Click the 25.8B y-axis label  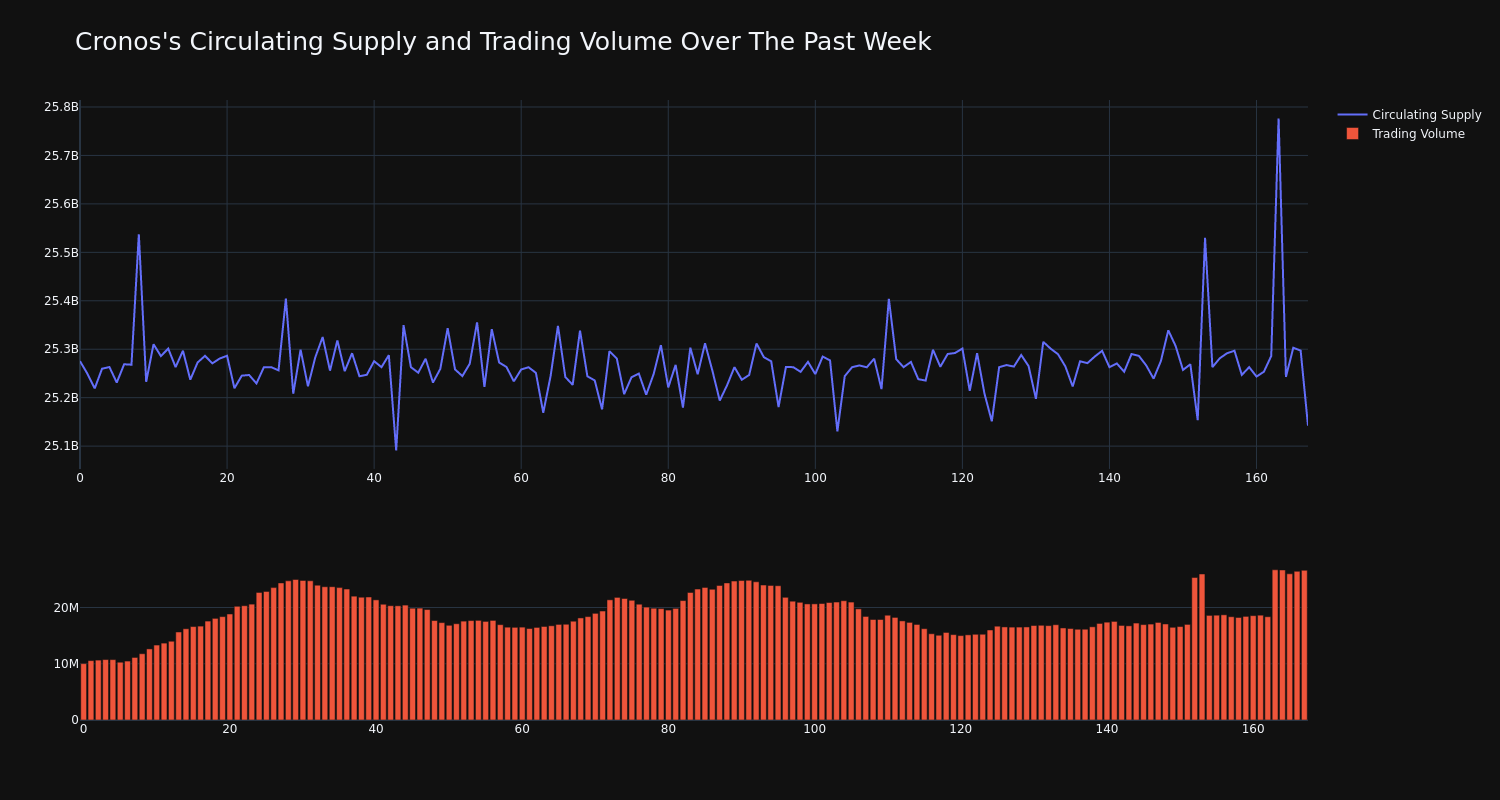point(61,107)
